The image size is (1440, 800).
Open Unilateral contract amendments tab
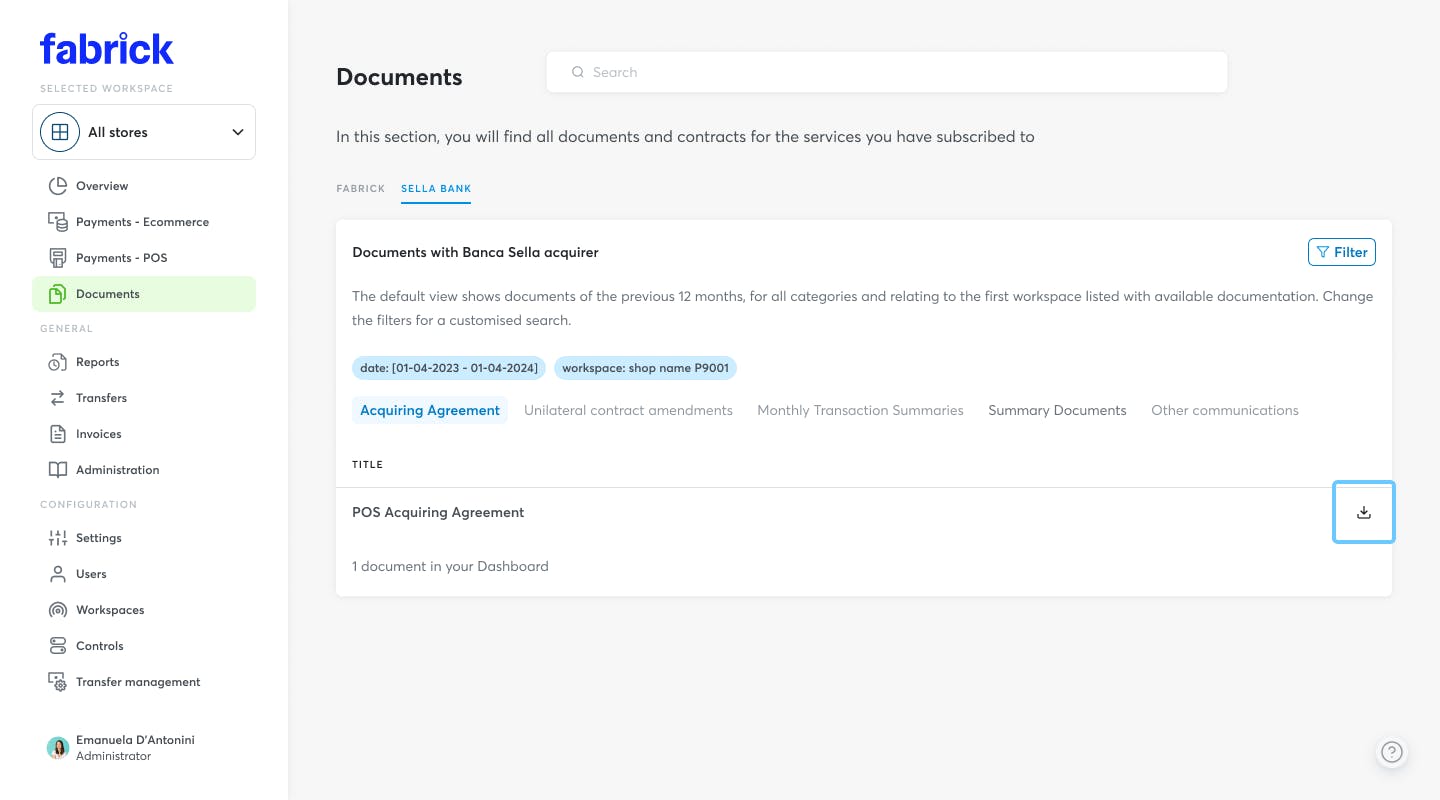click(628, 410)
